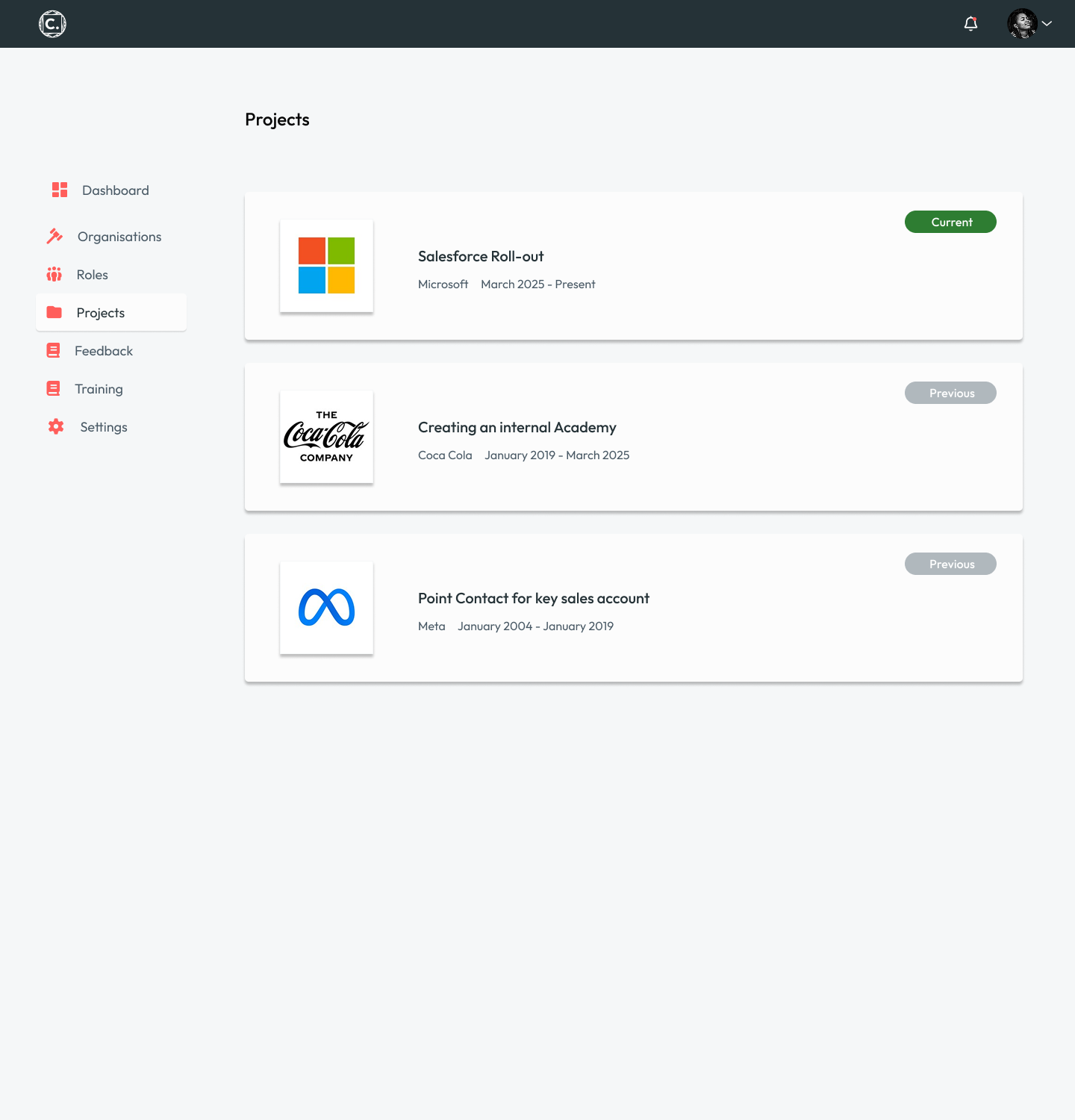The image size is (1075, 1120).
Task: Click the Projects folder icon
Action: 54,312
